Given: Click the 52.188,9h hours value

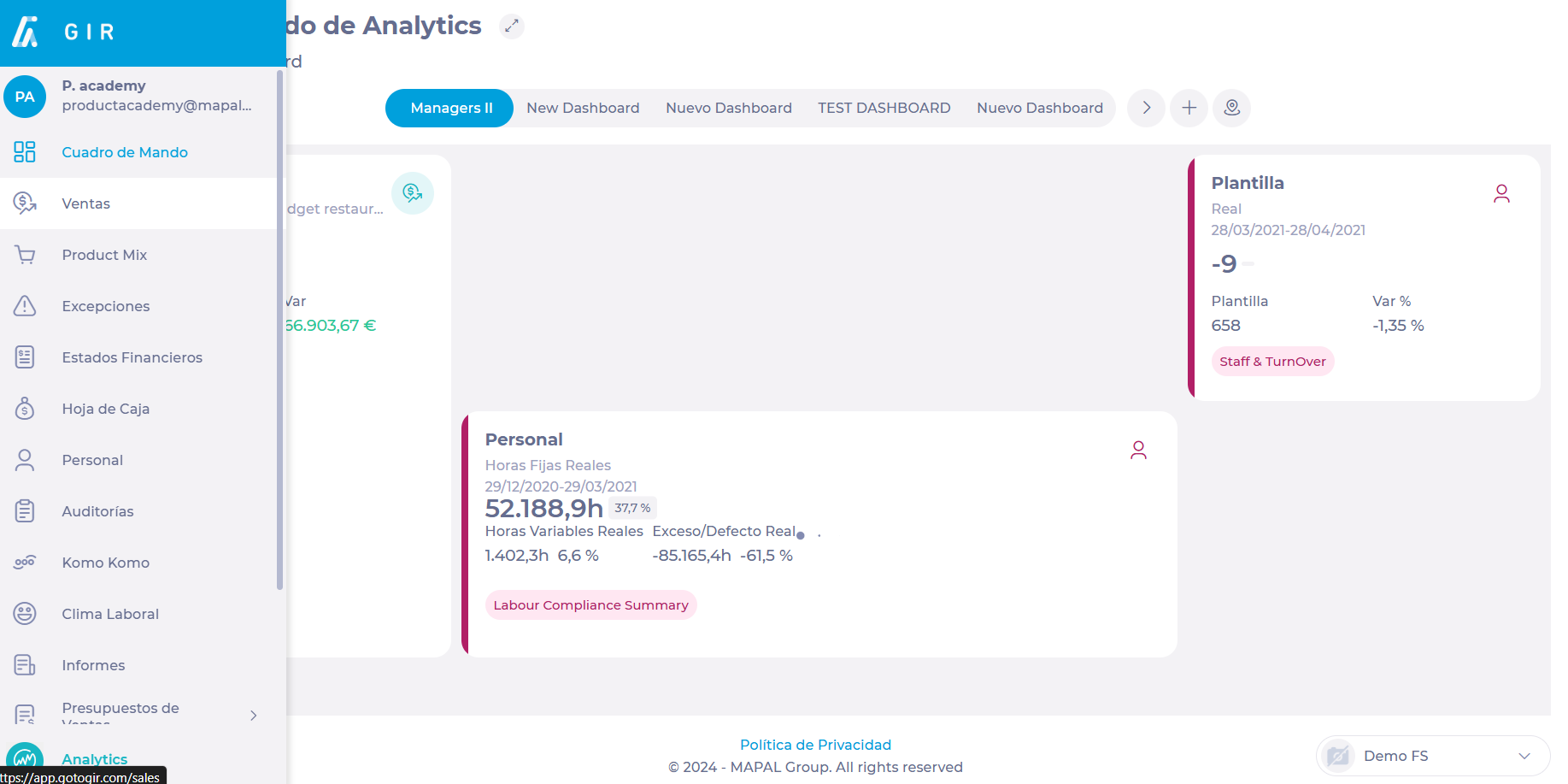Looking at the screenshot, I should tap(543, 509).
